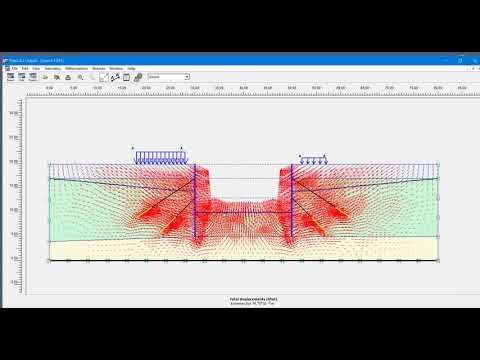This screenshot has height=360, width=480.
Task: Open the Deformations menu
Action: coord(77,68)
